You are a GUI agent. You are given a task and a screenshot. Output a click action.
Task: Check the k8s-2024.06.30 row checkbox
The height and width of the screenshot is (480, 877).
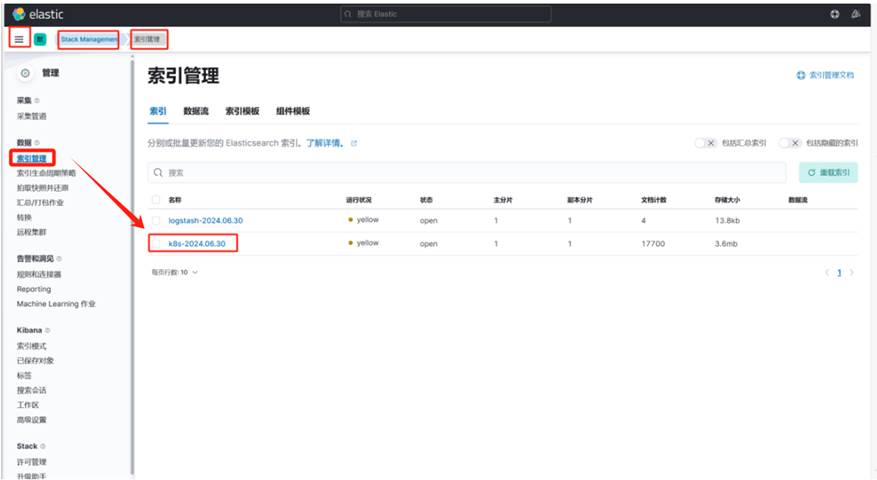click(156, 243)
